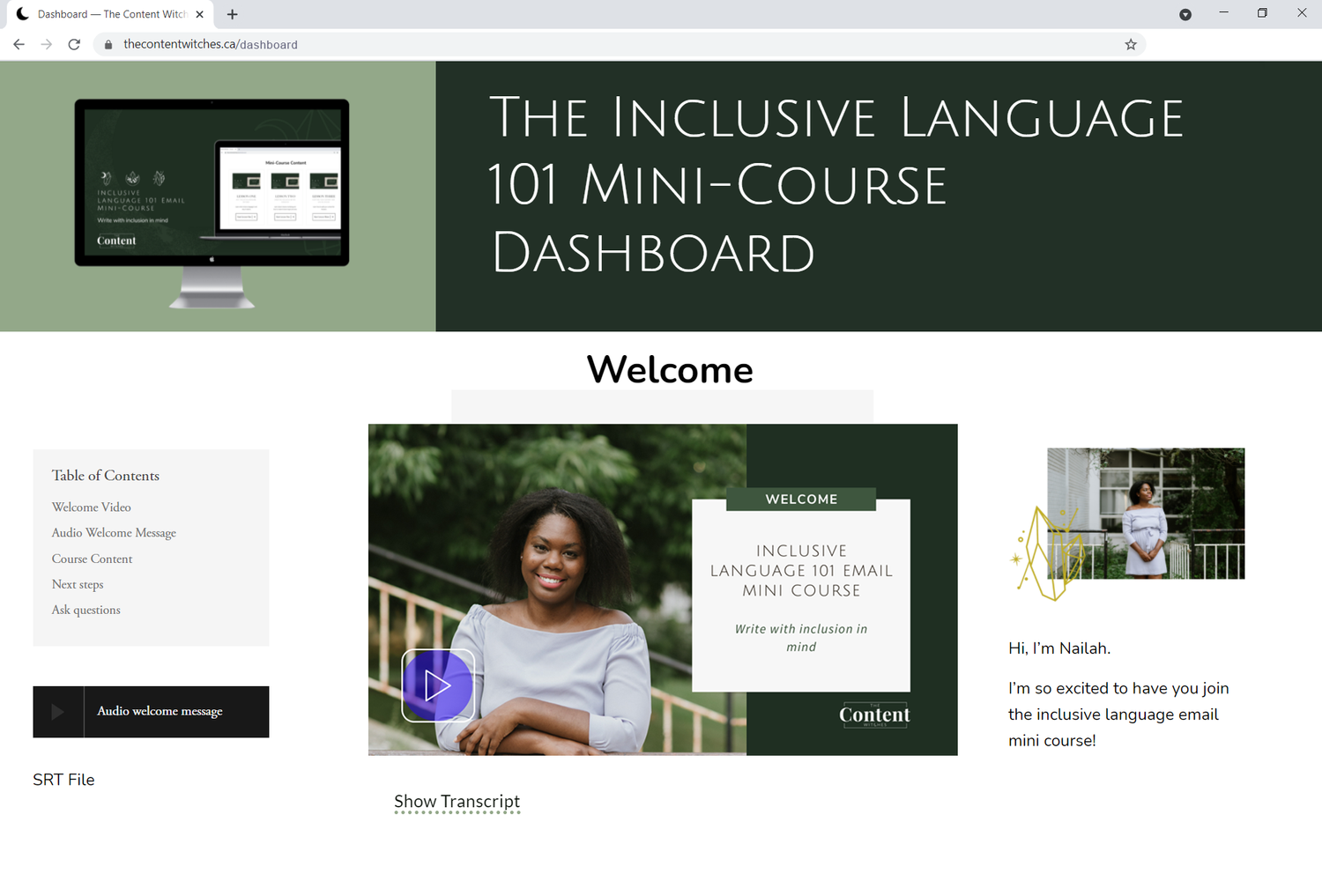Download the SRT File
The image size is (1322, 896).
63,779
